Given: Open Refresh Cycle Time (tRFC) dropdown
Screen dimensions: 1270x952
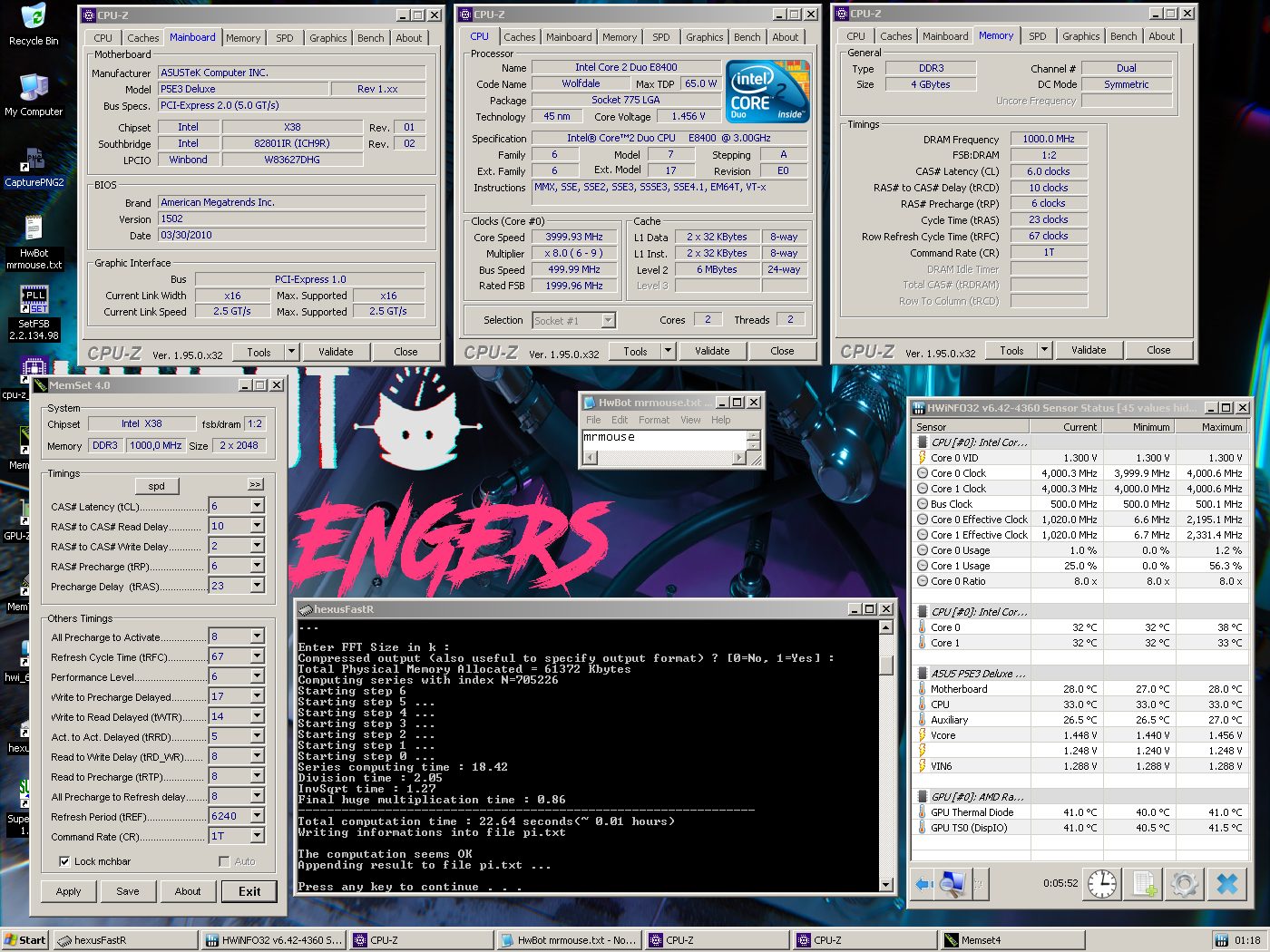Looking at the screenshot, I should click(x=258, y=656).
